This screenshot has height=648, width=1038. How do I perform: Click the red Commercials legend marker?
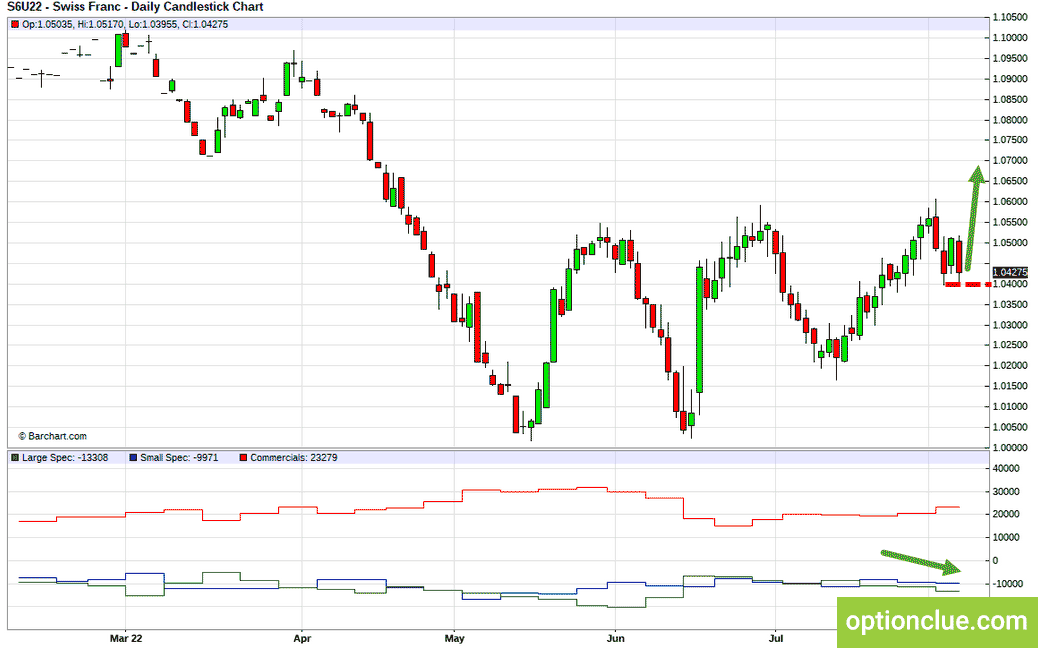[244, 457]
